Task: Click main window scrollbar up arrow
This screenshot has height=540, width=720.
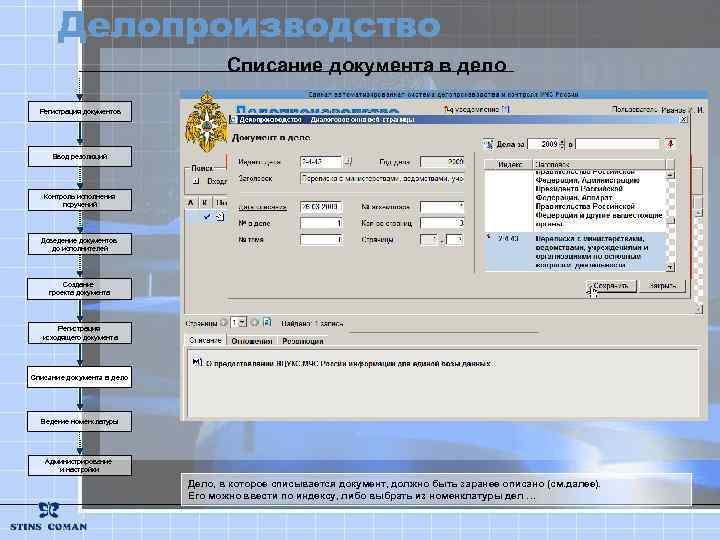Action: pos(698,213)
